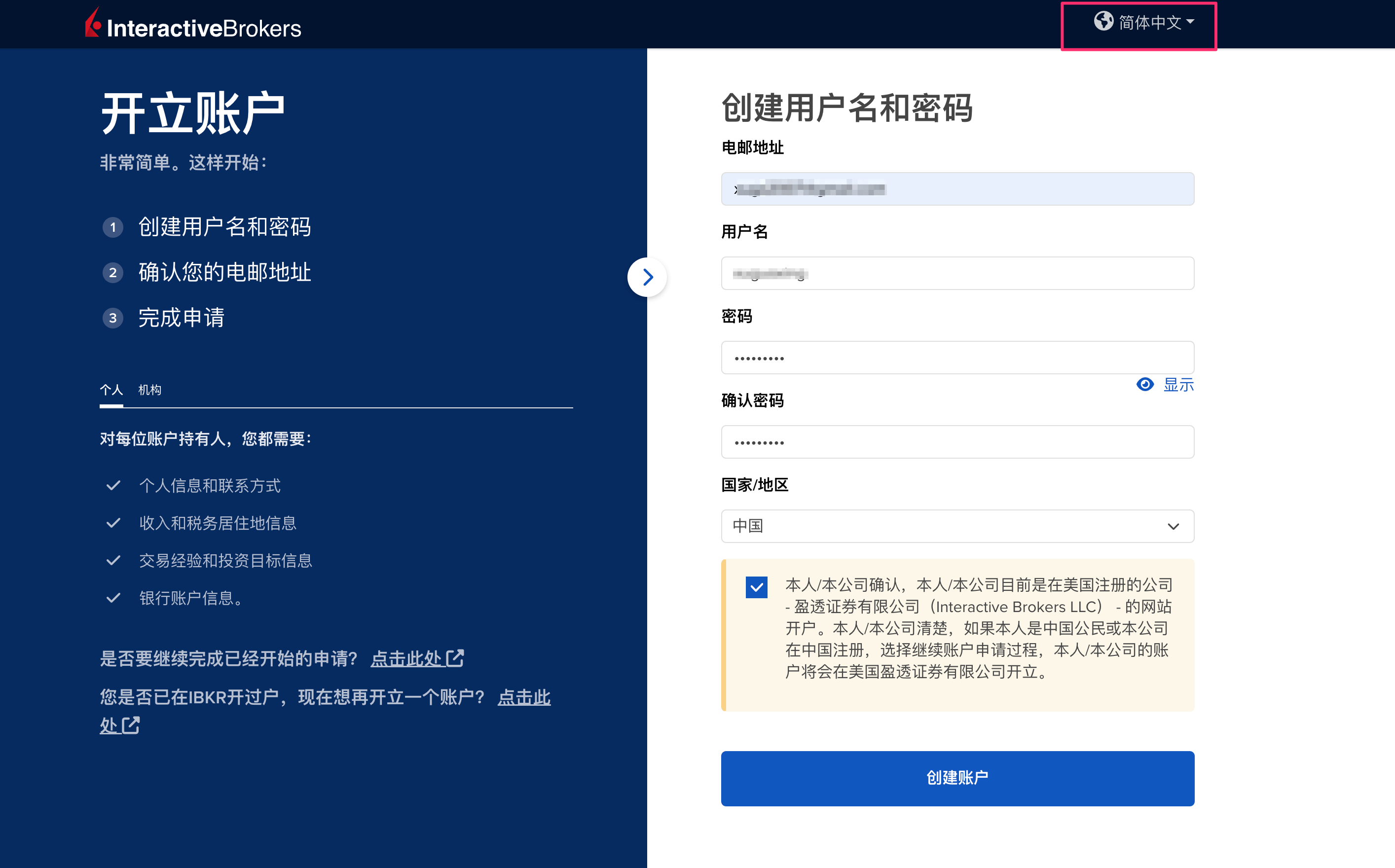Click the eye icon next to 显示
This screenshot has height=868, width=1395.
pyautogui.click(x=1145, y=385)
